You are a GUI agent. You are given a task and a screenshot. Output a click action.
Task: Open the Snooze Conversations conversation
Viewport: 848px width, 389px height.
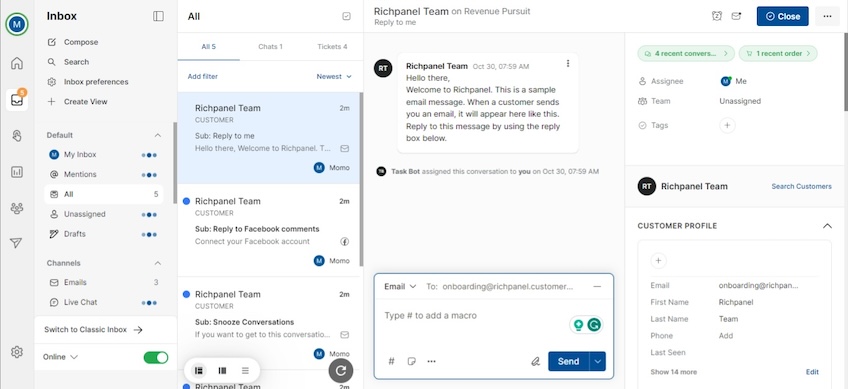click(269, 324)
